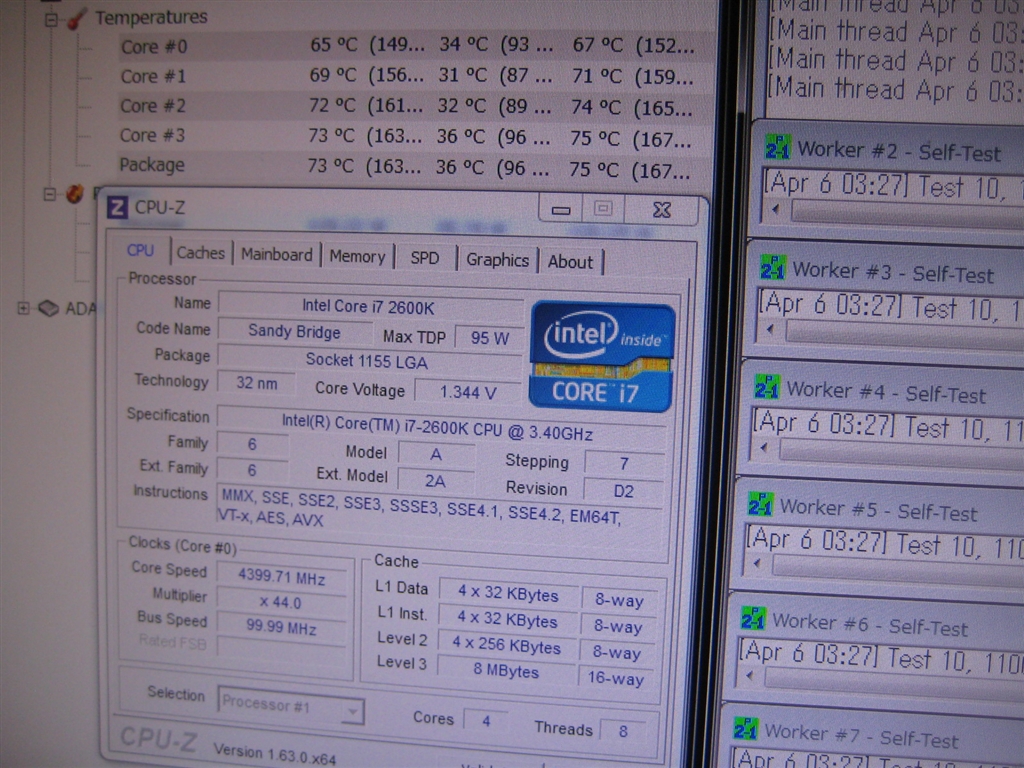Click the CPU-Z title bar logo icon
The image size is (1024, 768).
117,208
